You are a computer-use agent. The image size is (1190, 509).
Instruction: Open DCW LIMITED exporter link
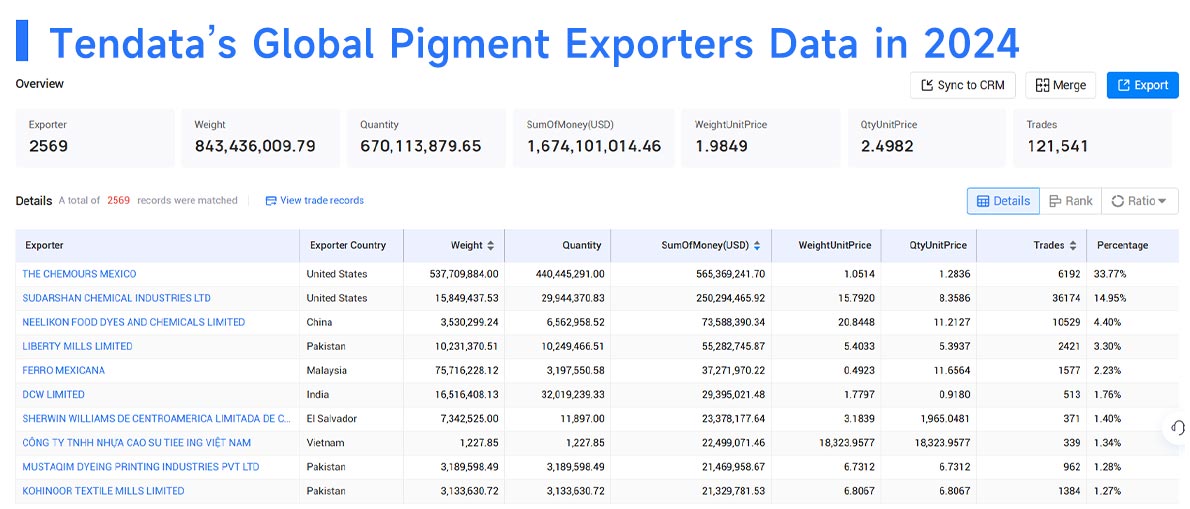(54, 394)
